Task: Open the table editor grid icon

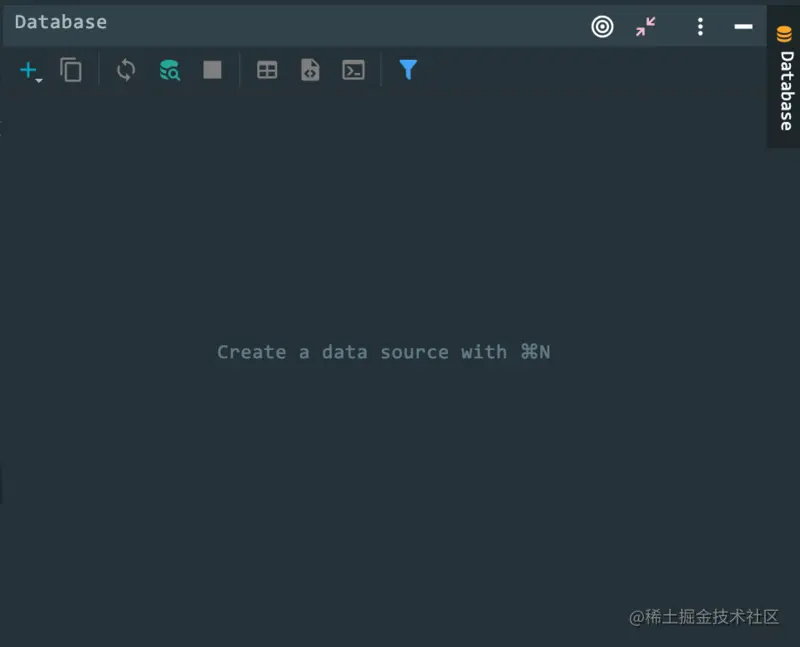Action: point(267,70)
